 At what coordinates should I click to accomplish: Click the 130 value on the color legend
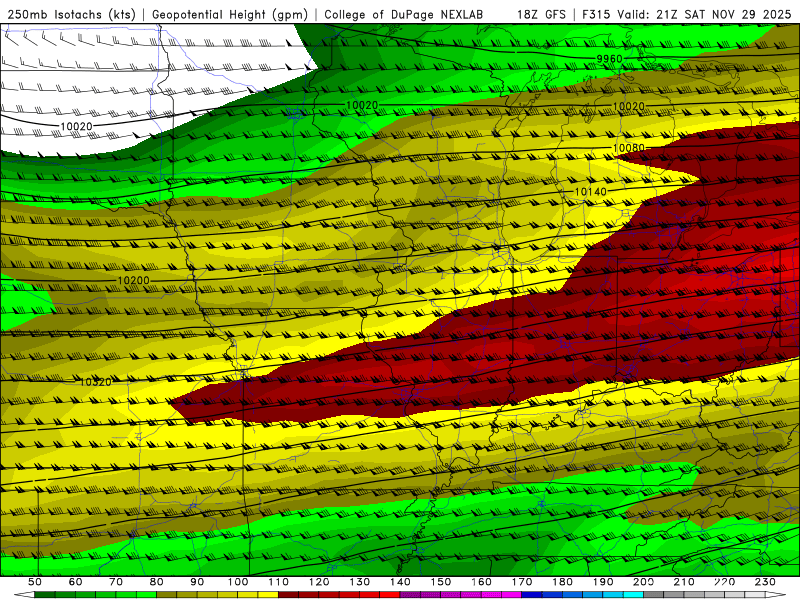[360, 582]
